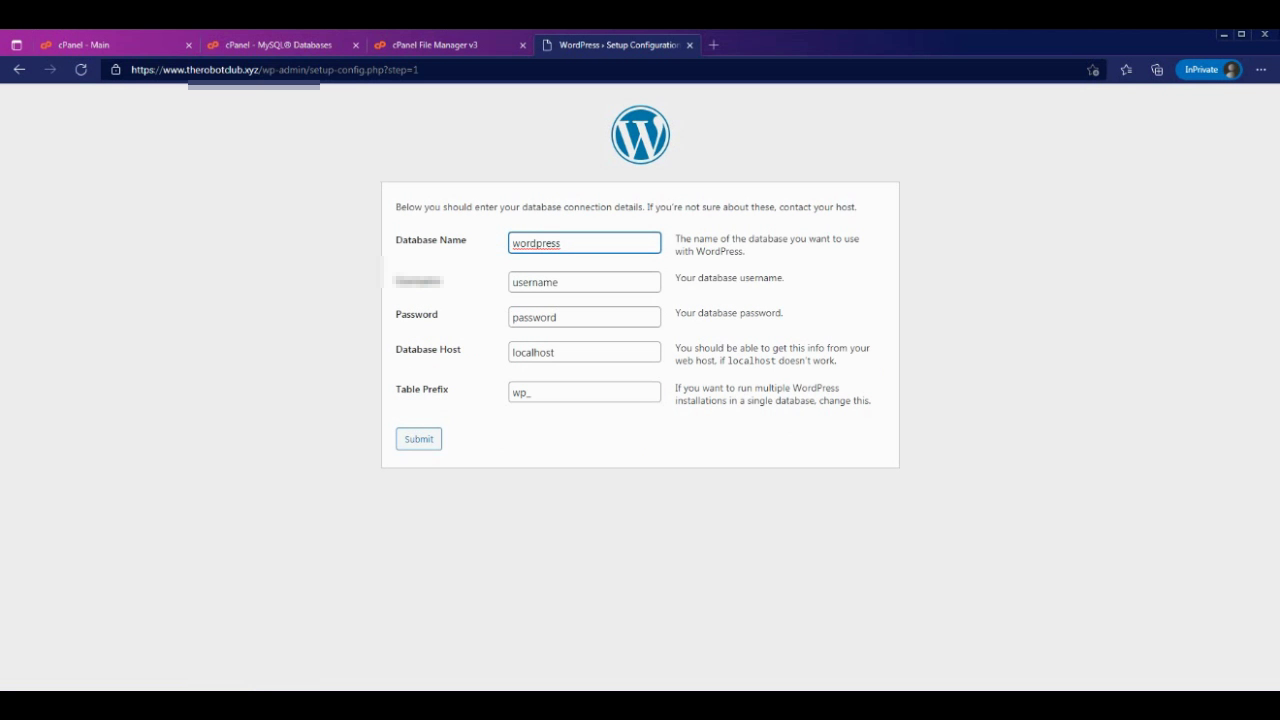Viewport: 1280px width, 720px height.
Task: View site info via lock icon
Action: tap(116, 70)
